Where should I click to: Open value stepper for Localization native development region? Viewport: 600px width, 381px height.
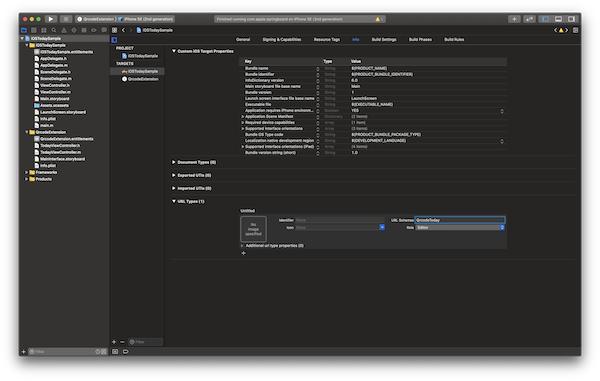[502, 141]
